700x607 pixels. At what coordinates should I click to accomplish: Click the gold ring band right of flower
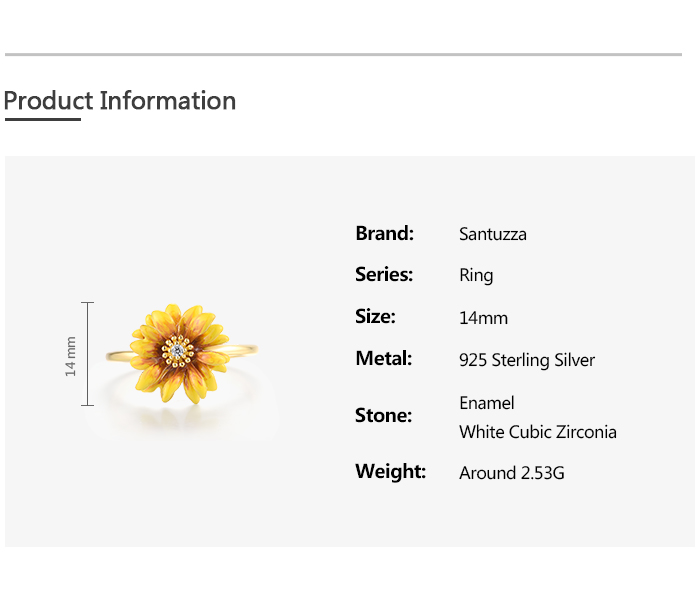(x=241, y=349)
